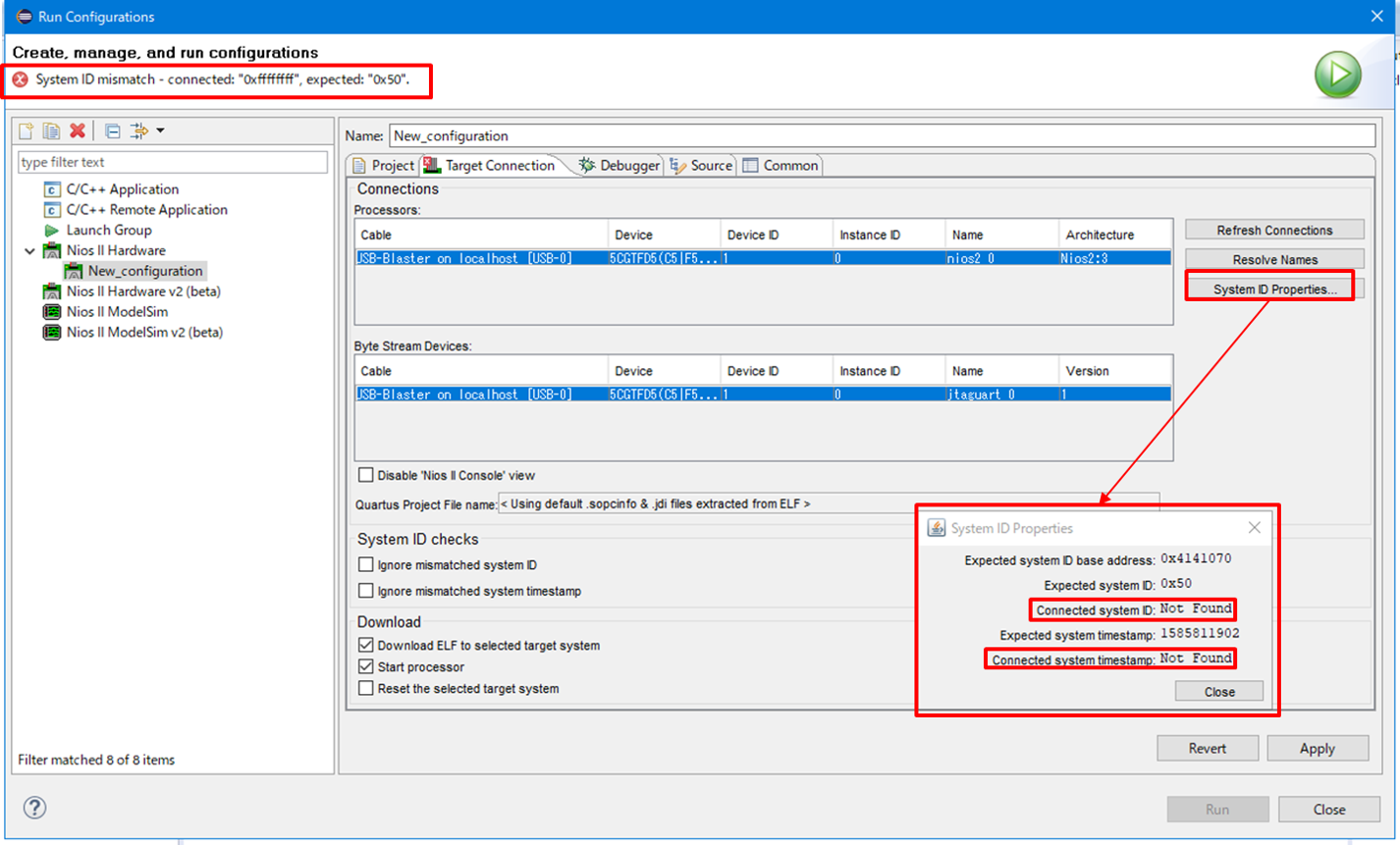Screen dimensions: 1400x845
Task: Open the filter launch configurations menu
Action: [147, 131]
